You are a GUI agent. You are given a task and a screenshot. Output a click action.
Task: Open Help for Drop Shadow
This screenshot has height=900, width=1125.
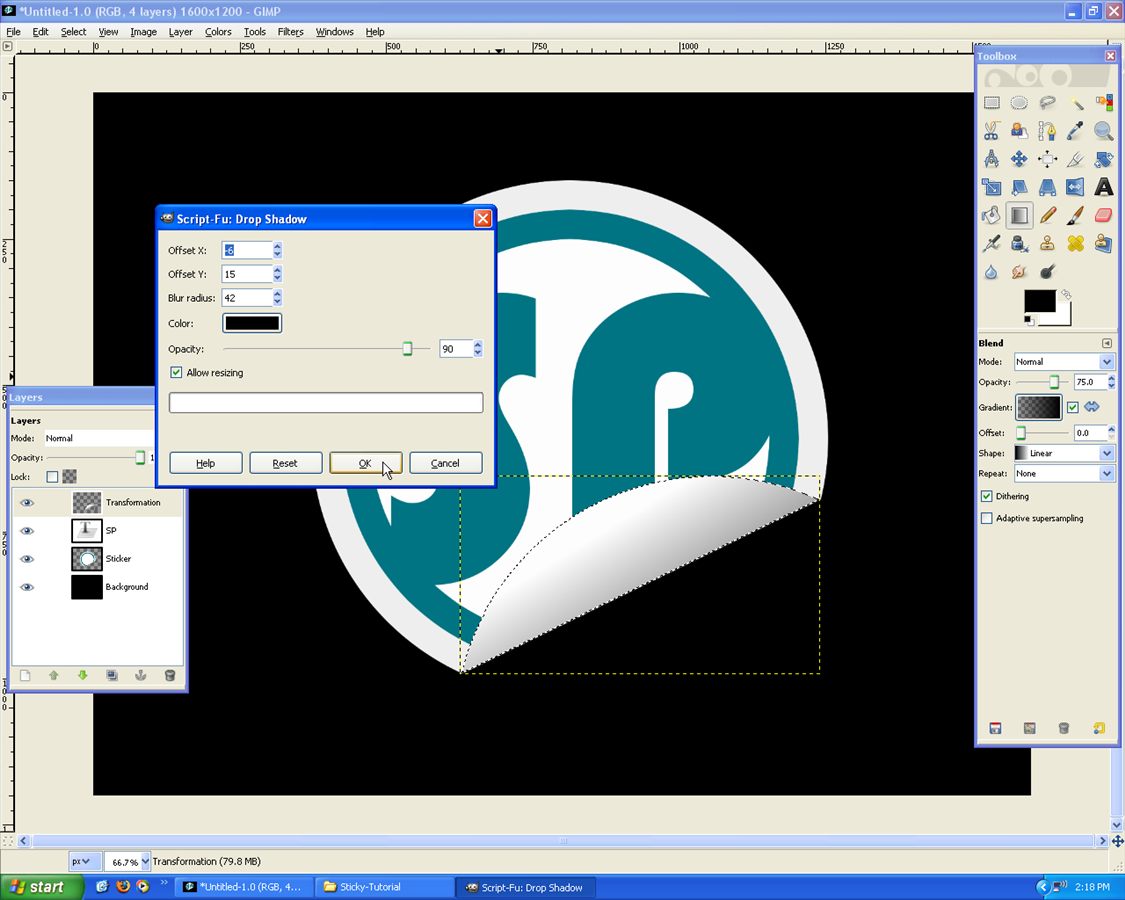205,463
